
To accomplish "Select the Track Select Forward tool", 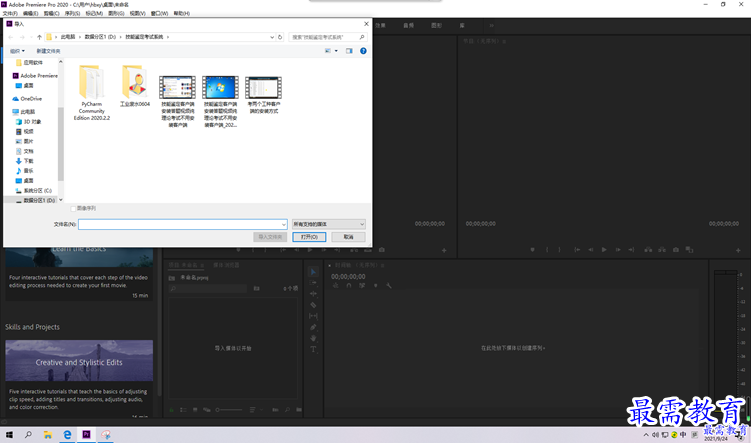I will coord(313,283).
